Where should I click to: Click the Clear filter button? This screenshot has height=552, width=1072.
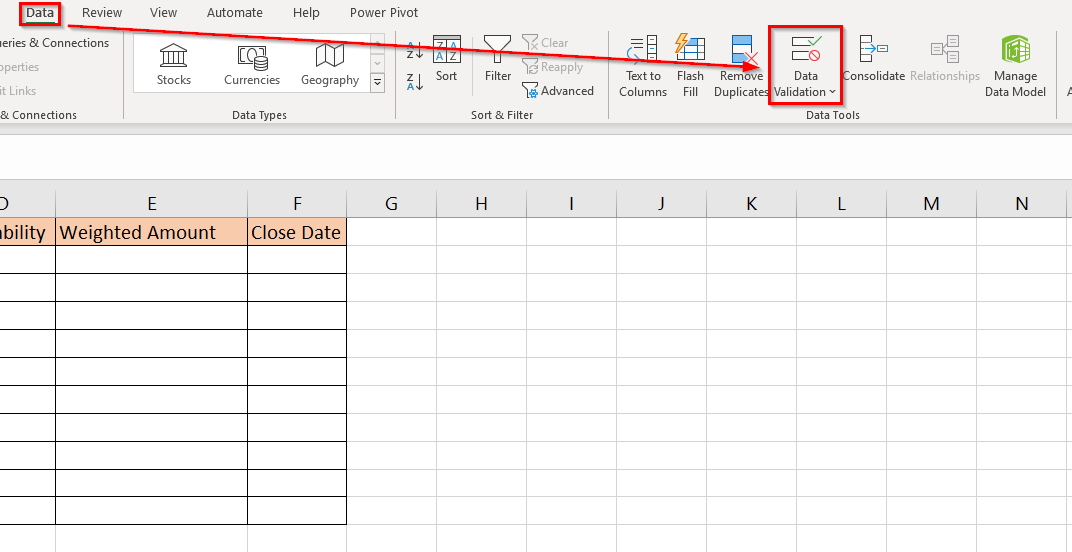[545, 42]
